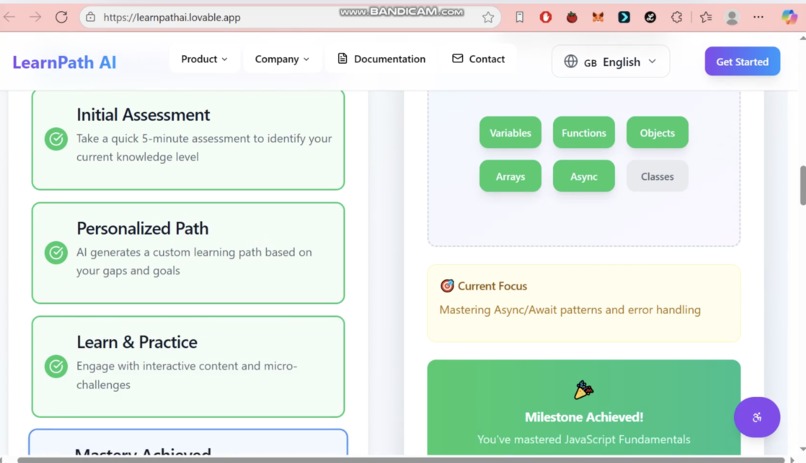
Task: Select the Arrays topic chip
Action: (510, 176)
